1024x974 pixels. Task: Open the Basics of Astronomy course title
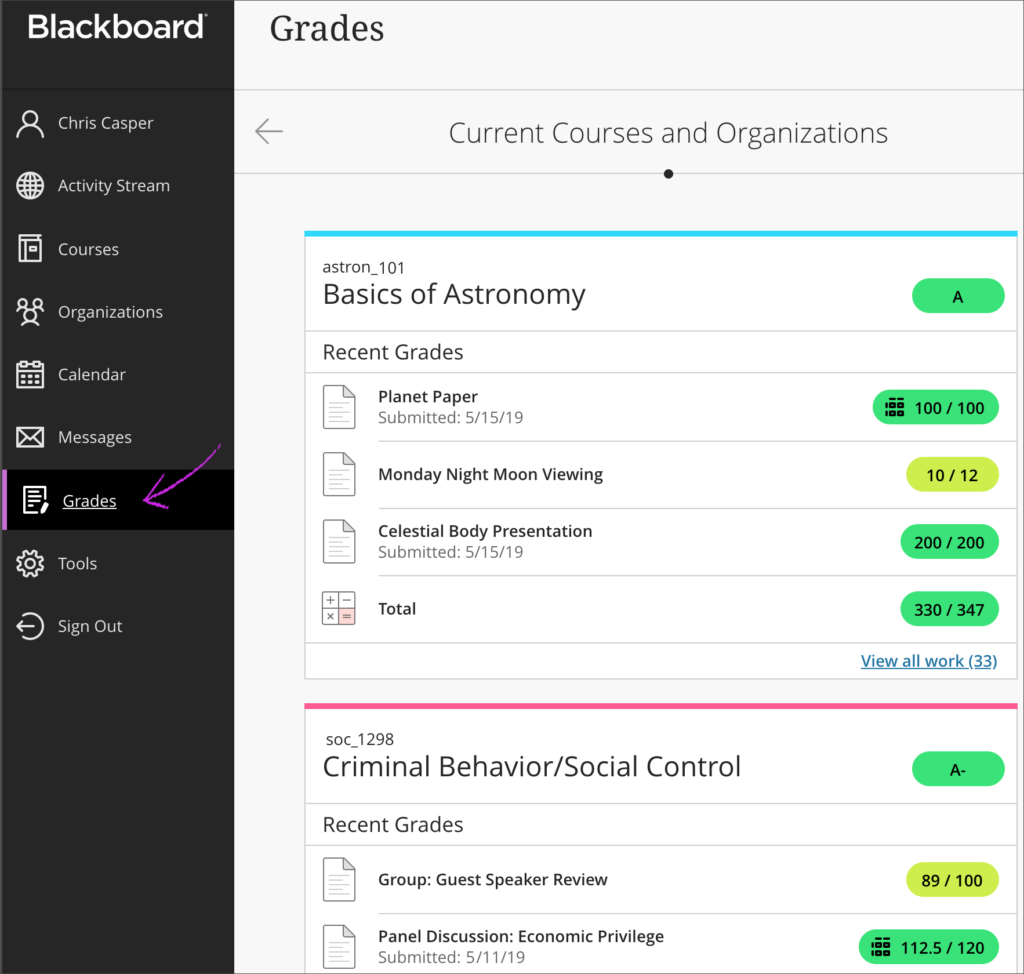click(454, 295)
